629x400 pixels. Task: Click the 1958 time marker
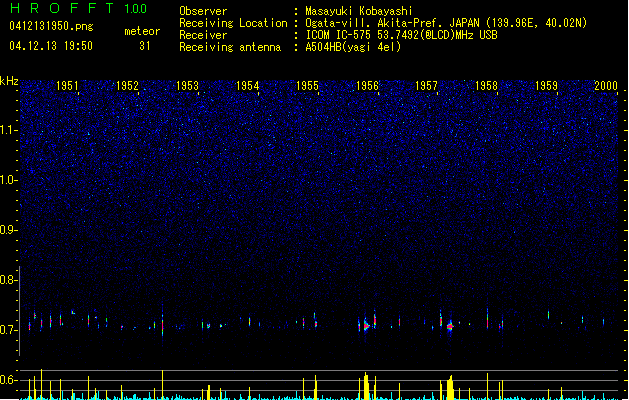coord(486,86)
